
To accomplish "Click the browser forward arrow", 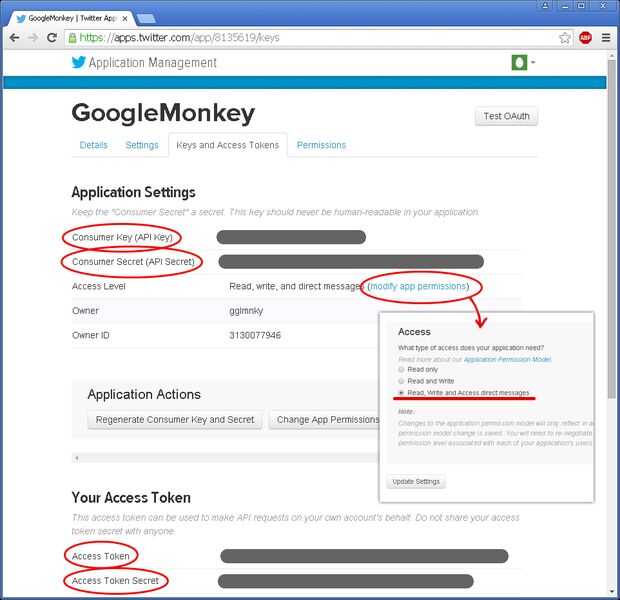I will click(33, 38).
